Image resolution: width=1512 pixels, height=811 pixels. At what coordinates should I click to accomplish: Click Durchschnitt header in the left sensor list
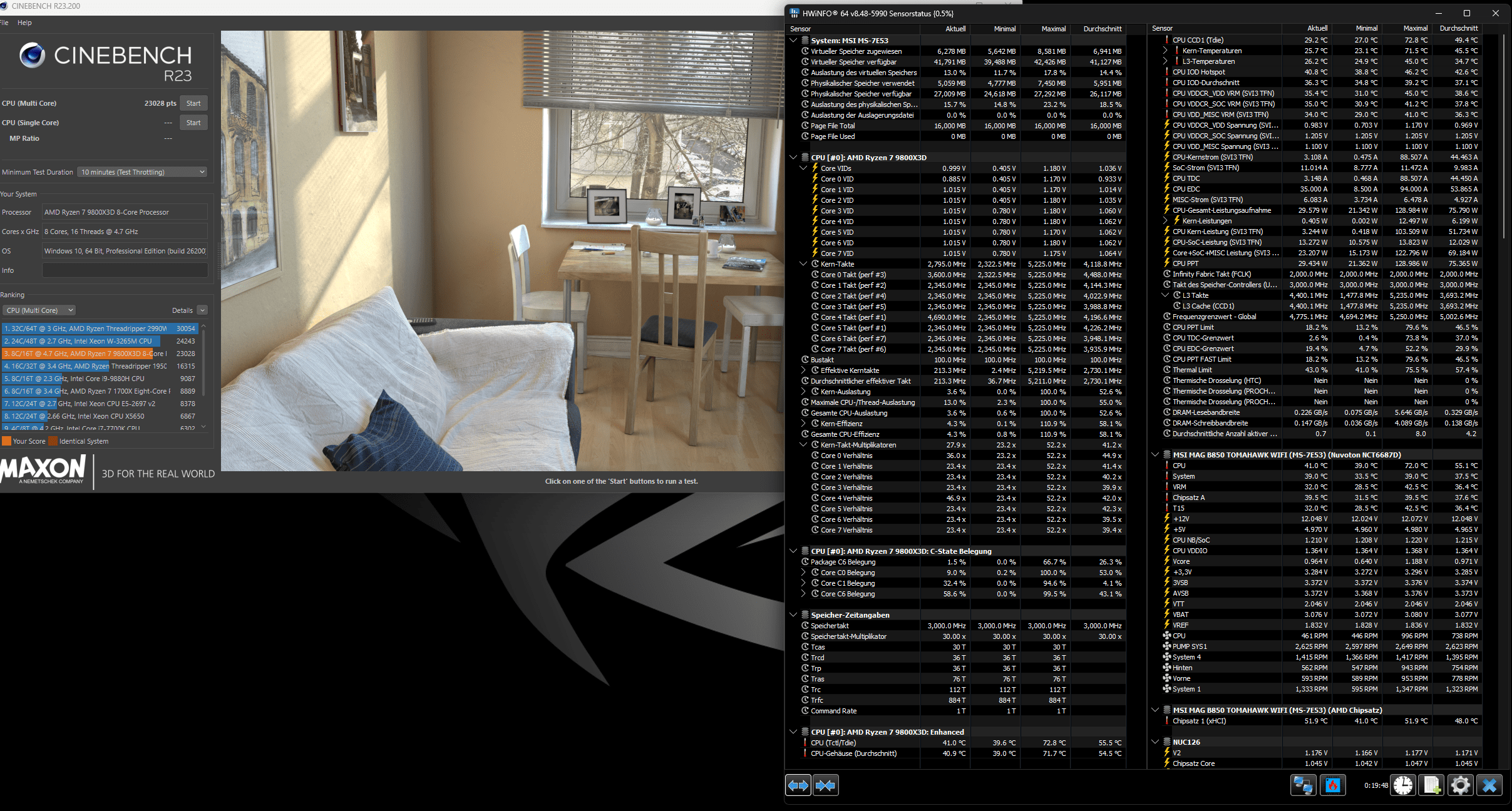1103,29
